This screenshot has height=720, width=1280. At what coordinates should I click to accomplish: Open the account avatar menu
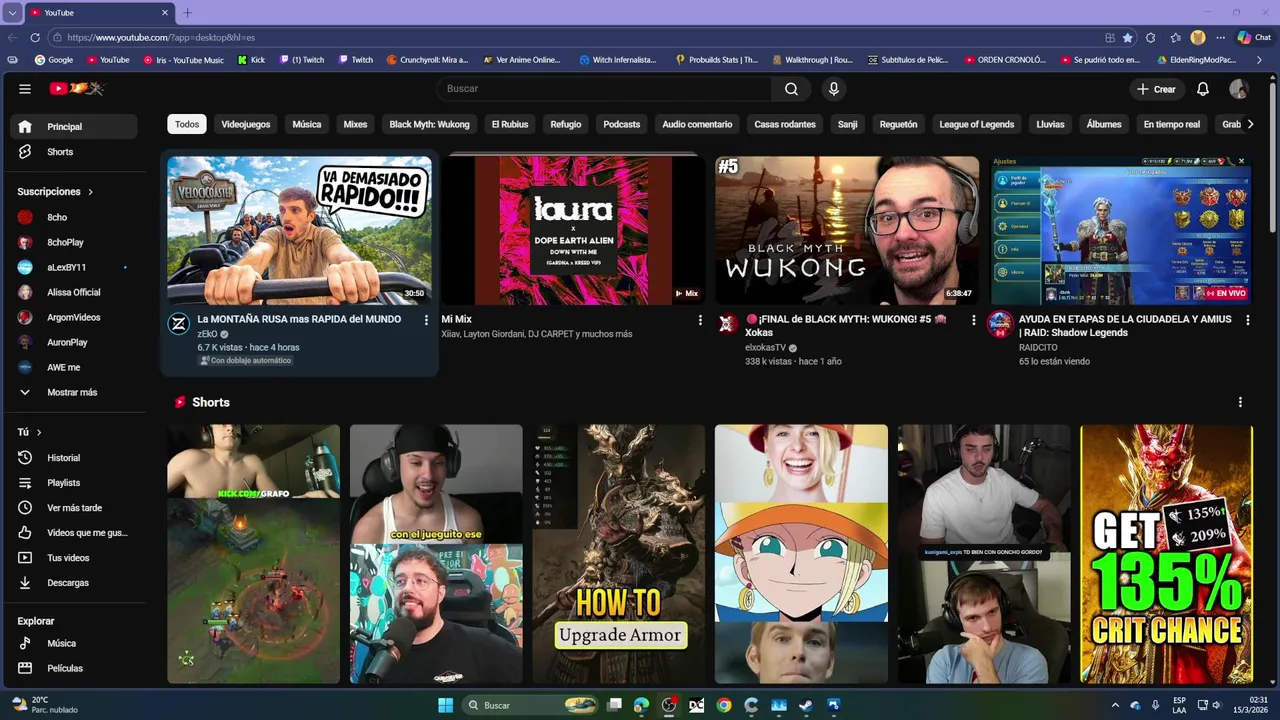[x=1238, y=89]
